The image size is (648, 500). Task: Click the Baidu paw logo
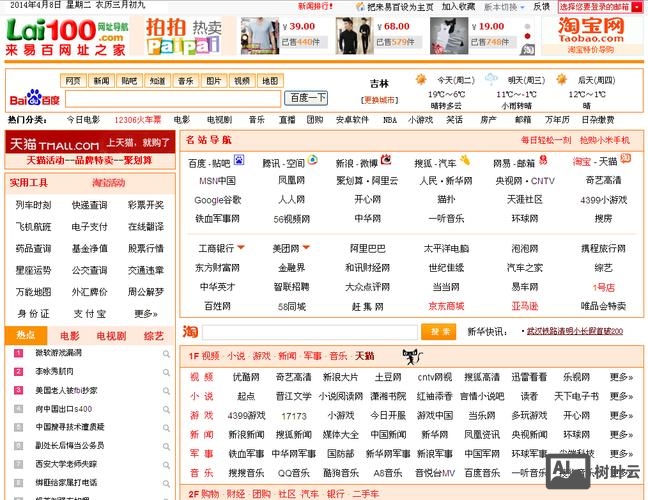(x=35, y=98)
